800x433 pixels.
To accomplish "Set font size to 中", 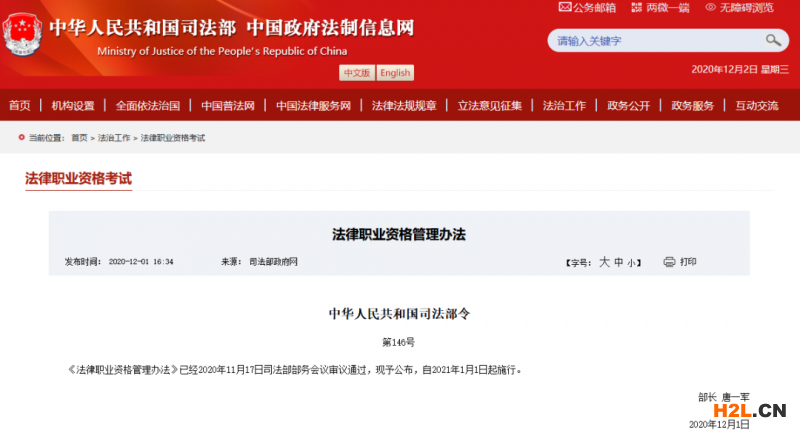I will tap(618, 262).
